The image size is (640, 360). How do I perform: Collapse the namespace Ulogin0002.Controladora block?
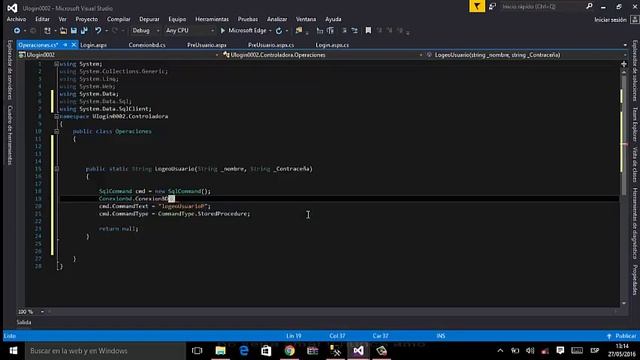[57, 116]
